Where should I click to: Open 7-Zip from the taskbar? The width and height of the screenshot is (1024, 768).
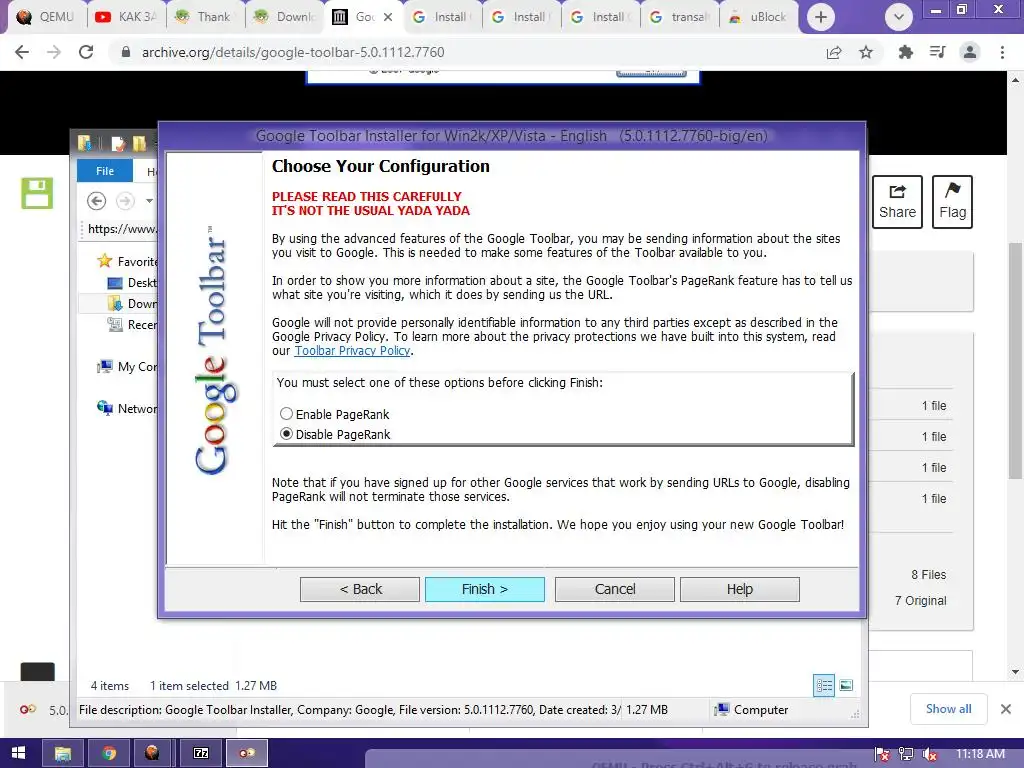coord(200,754)
